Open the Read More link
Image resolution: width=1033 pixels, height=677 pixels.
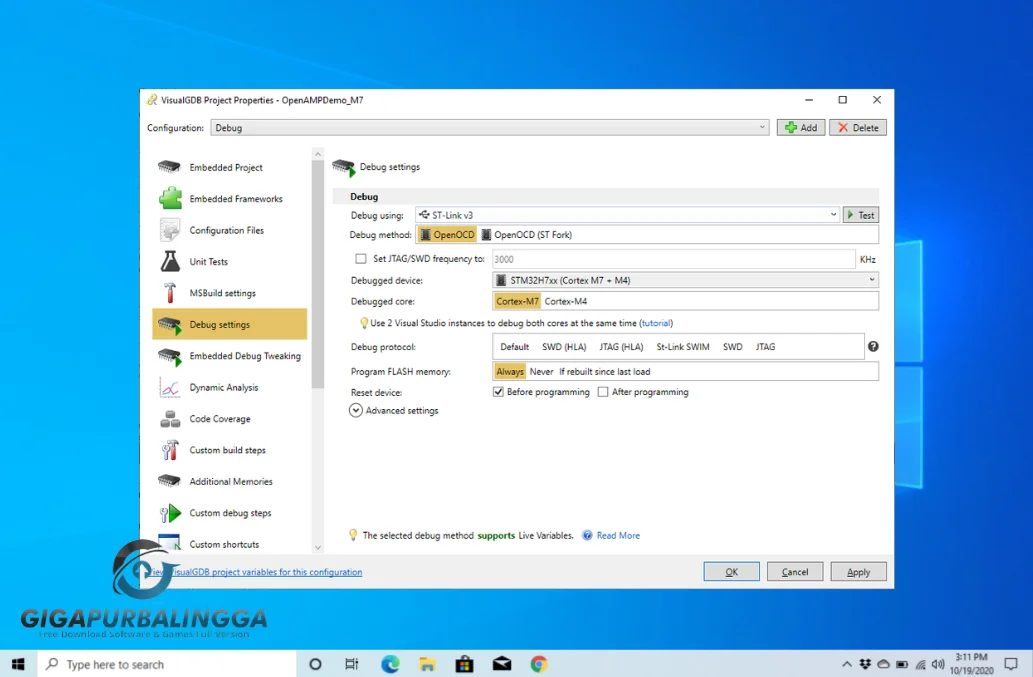pos(617,536)
